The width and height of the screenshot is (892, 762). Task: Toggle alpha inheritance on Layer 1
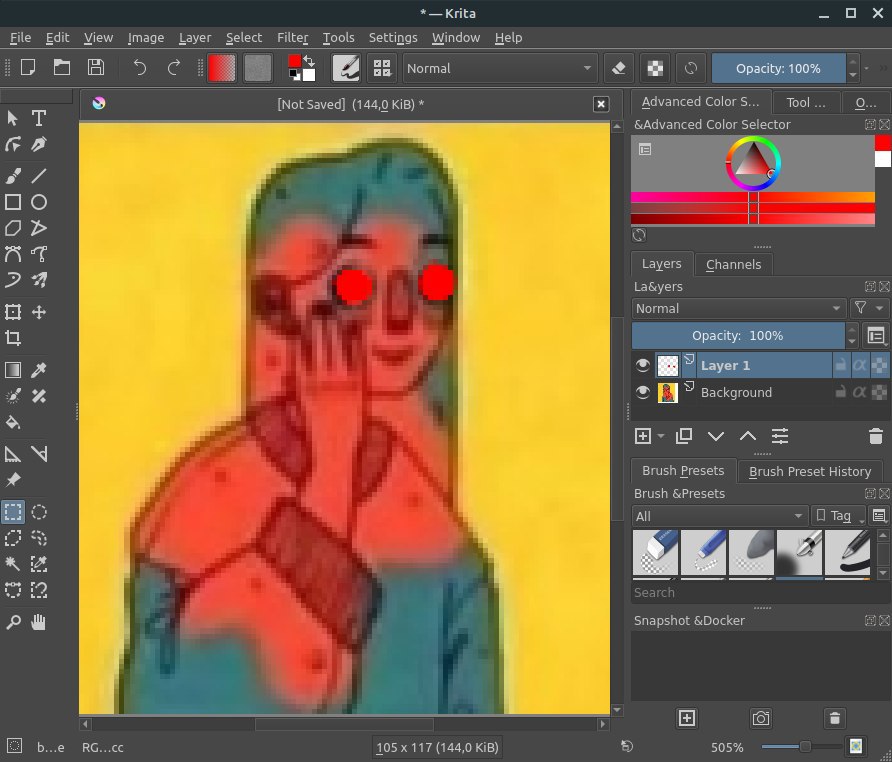(860, 365)
